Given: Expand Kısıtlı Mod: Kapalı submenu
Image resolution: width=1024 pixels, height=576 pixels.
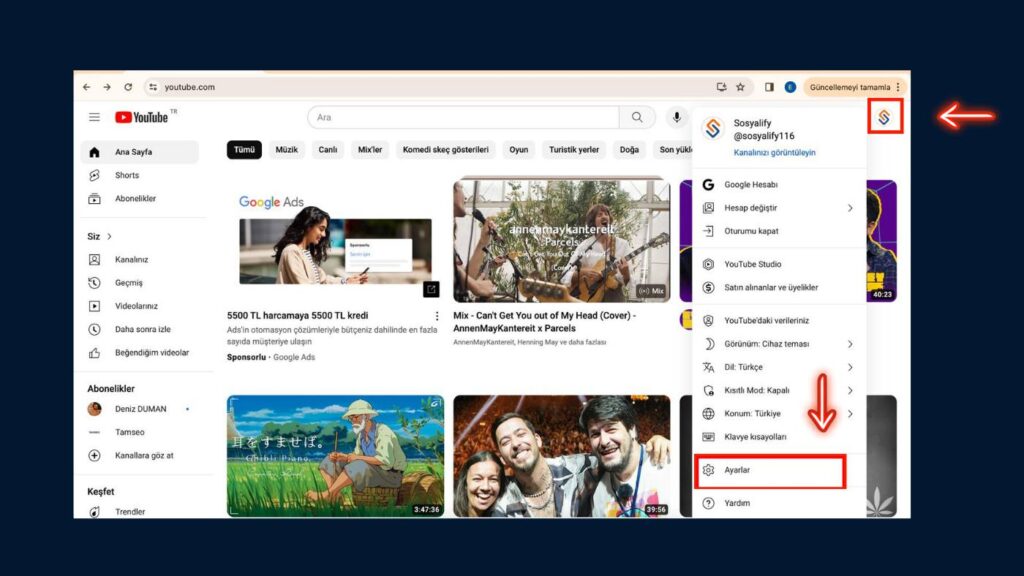Looking at the screenshot, I should 779,391.
